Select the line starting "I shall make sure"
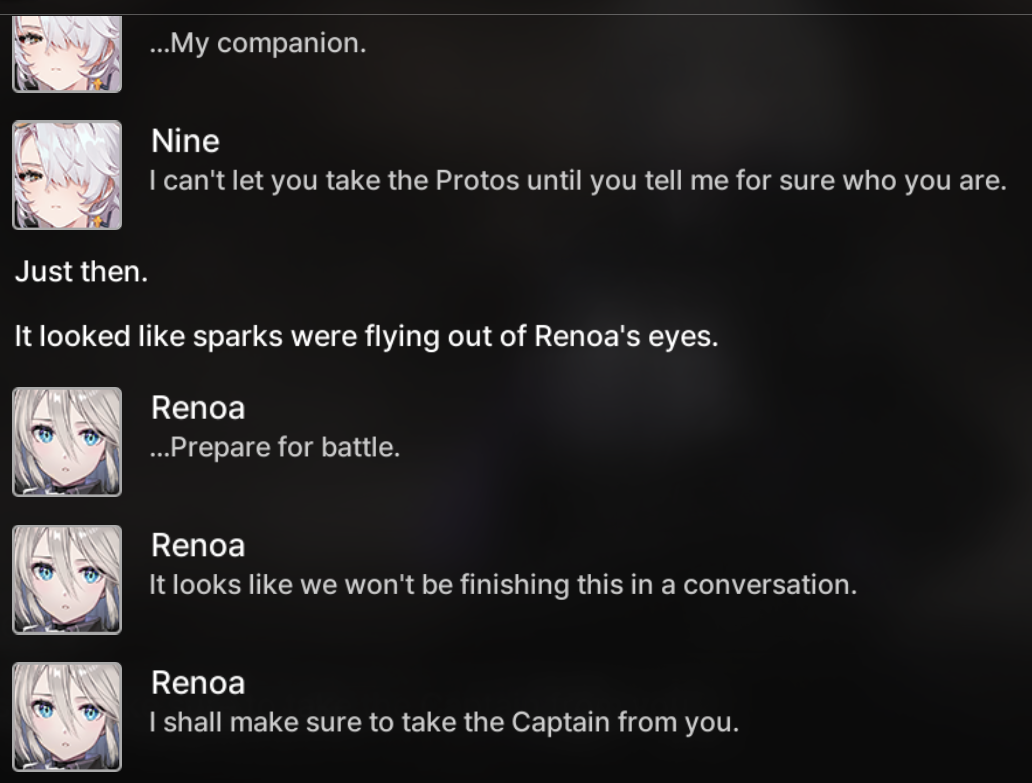This screenshot has height=783, width=1032. click(444, 721)
